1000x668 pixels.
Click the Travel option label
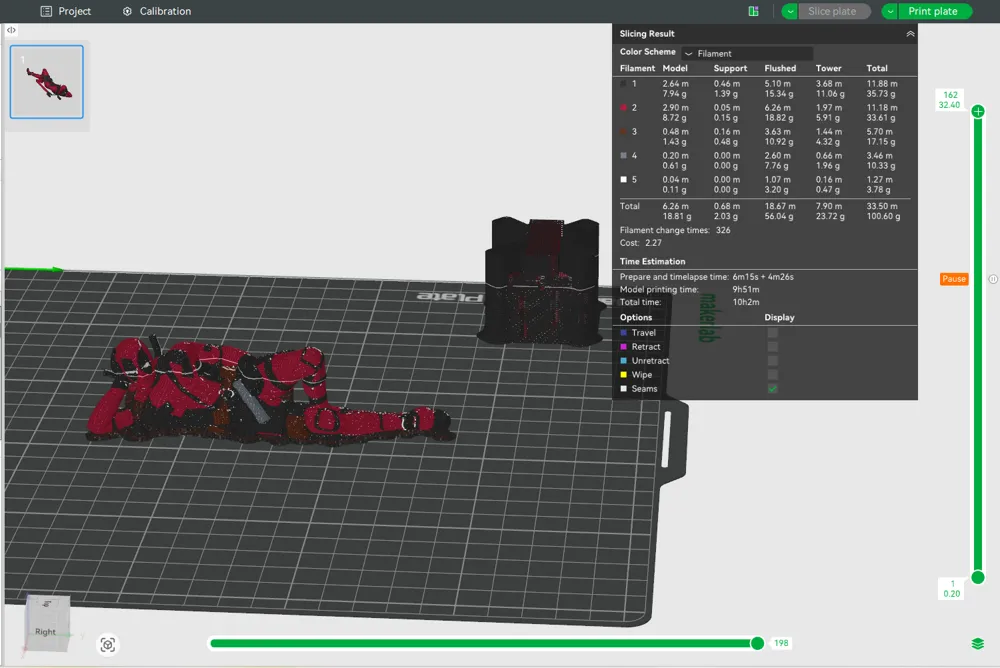[643, 332]
